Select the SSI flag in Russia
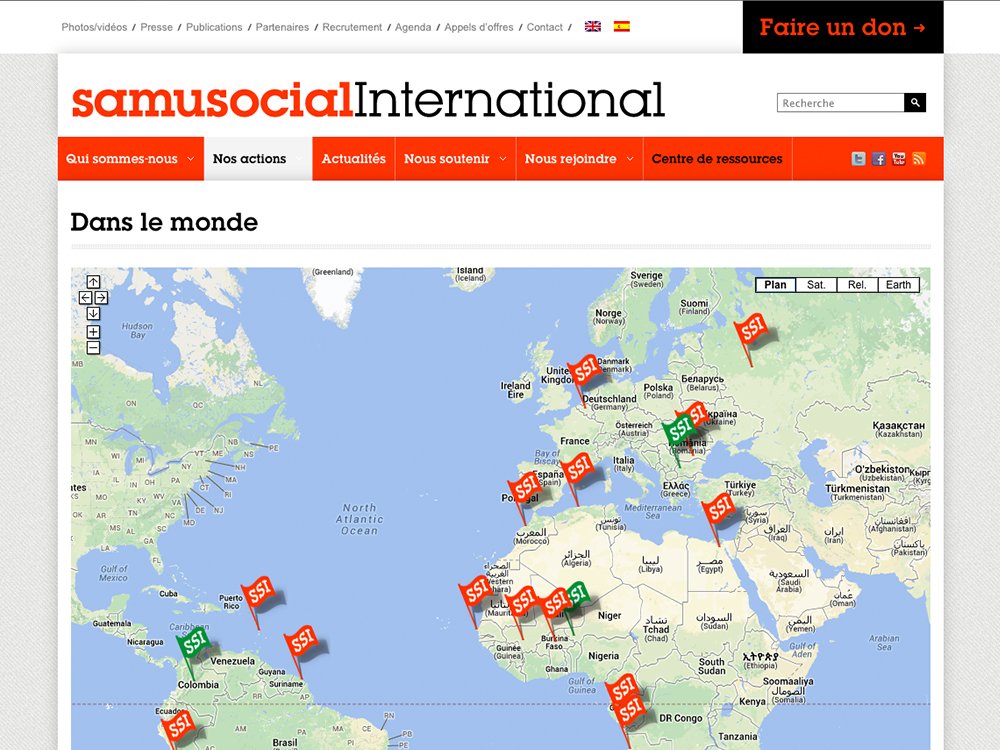This screenshot has width=1000, height=750. pyautogui.click(x=751, y=331)
